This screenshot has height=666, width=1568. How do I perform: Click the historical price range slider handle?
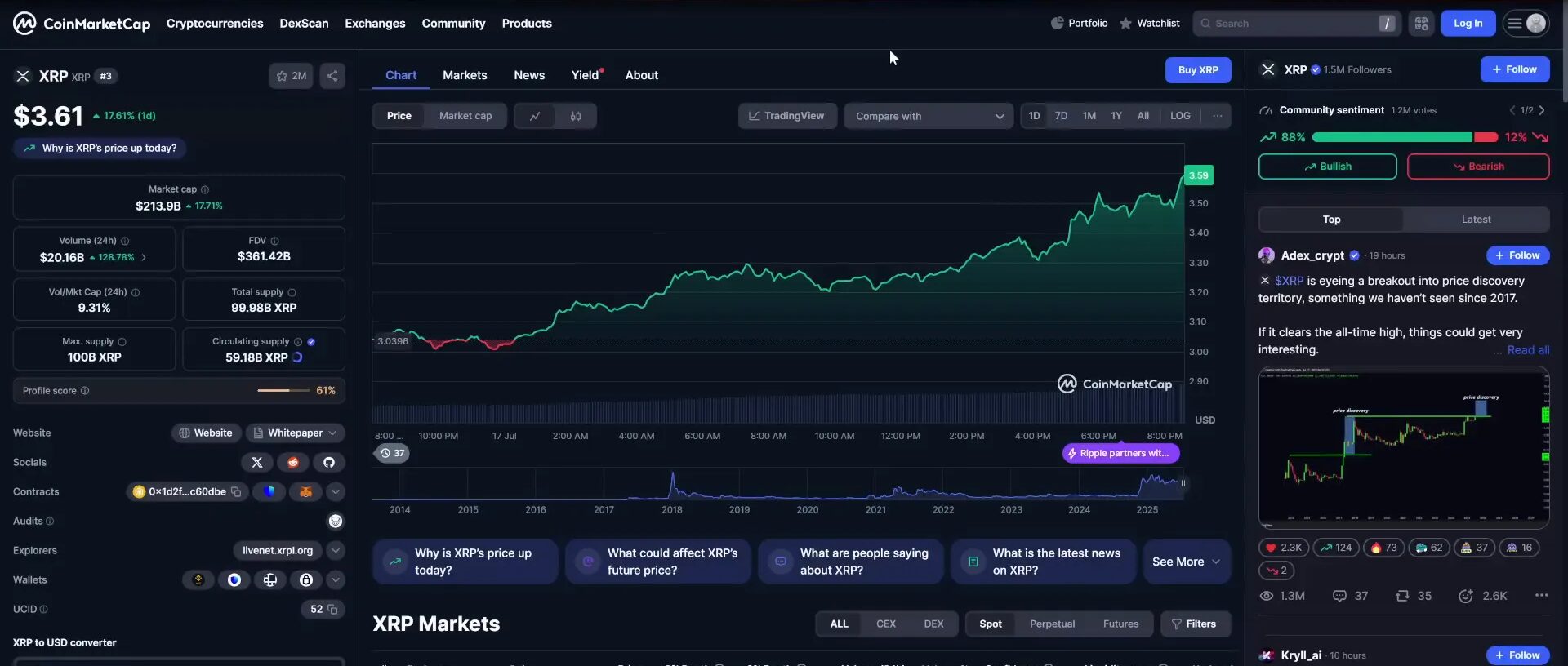tap(1183, 483)
